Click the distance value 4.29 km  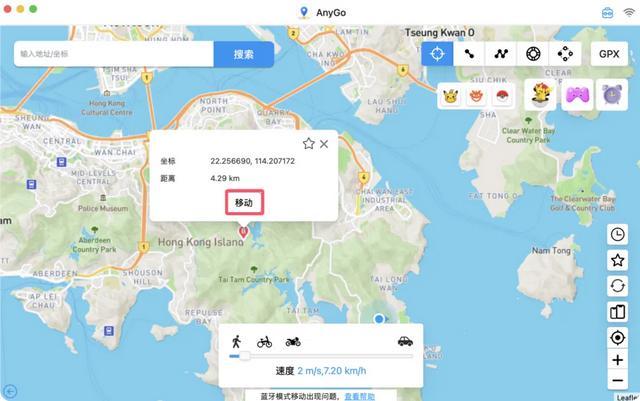pyautogui.click(x=225, y=178)
